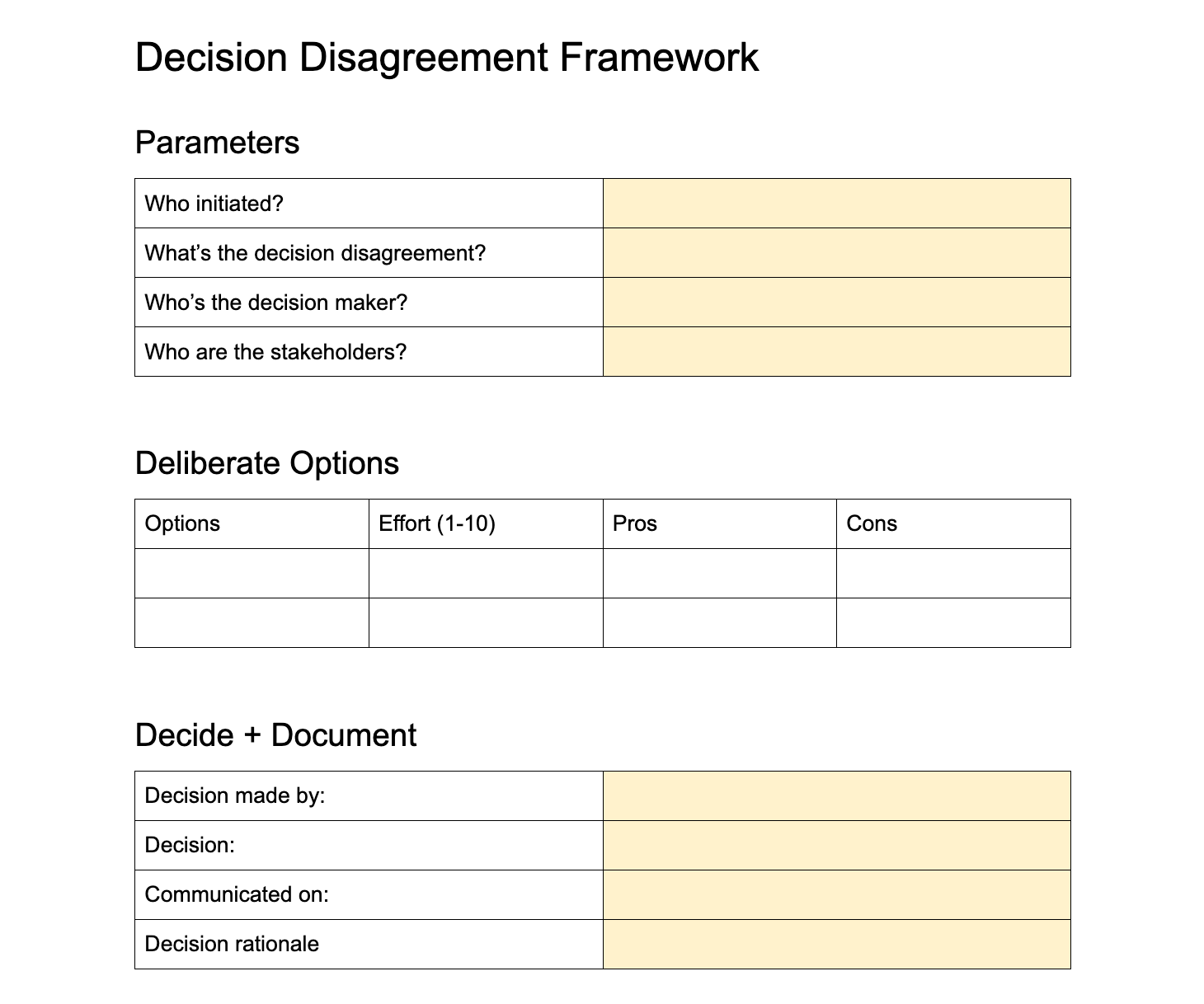Image resolution: width=1204 pixels, height=1004 pixels.
Task: Click the 'Decide + Document' heading
Action: point(275,735)
